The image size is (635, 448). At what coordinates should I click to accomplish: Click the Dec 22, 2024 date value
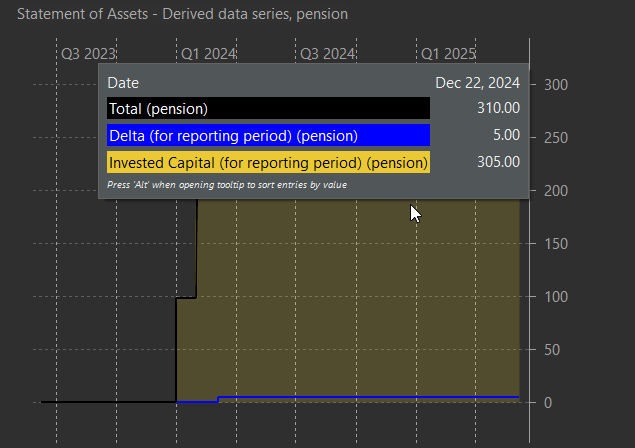click(477, 83)
